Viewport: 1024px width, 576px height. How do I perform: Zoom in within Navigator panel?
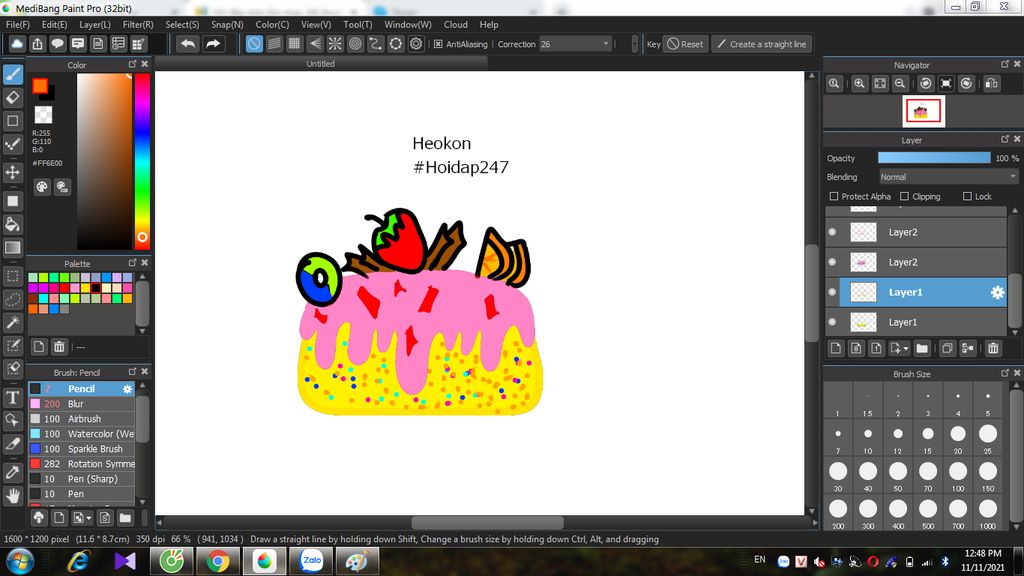click(859, 84)
